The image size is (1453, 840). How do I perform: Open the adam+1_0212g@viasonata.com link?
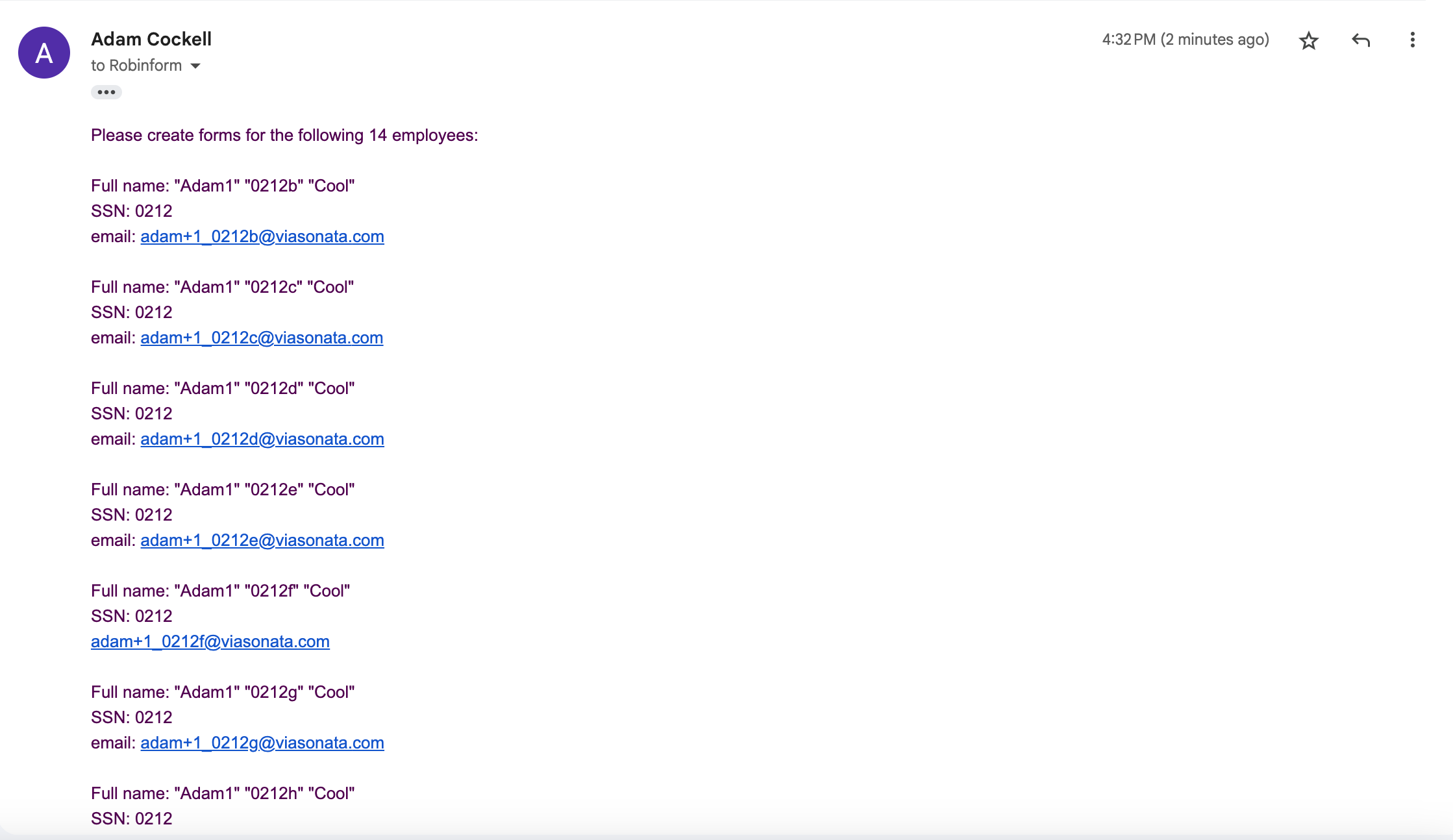point(262,743)
